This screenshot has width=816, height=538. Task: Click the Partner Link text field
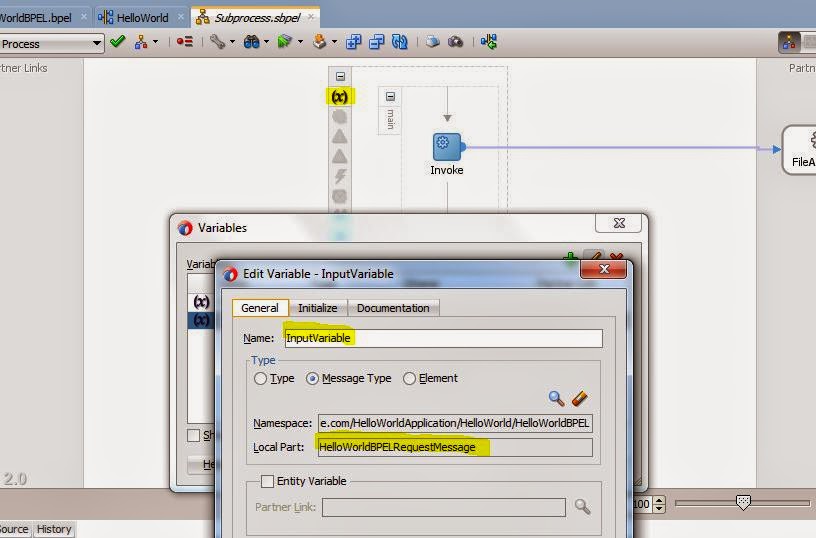pos(443,507)
